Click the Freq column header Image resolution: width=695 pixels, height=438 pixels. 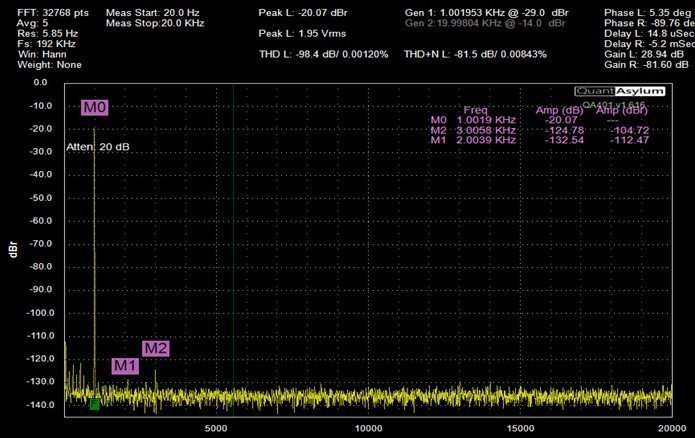coord(476,110)
